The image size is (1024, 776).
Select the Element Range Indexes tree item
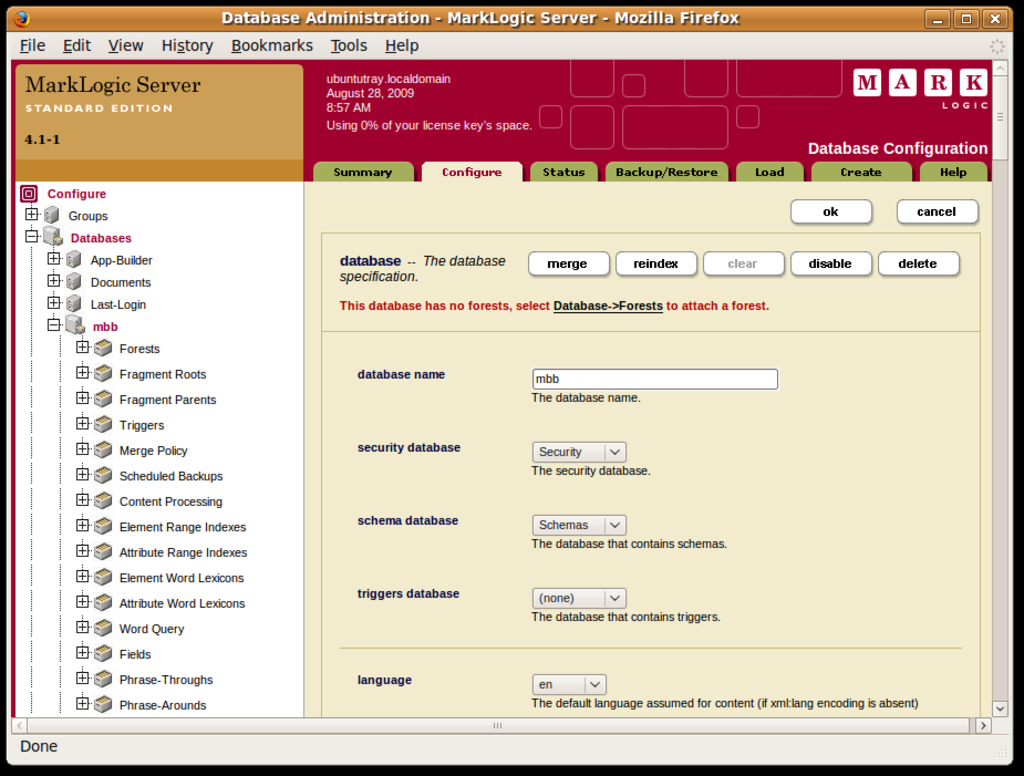tap(183, 527)
